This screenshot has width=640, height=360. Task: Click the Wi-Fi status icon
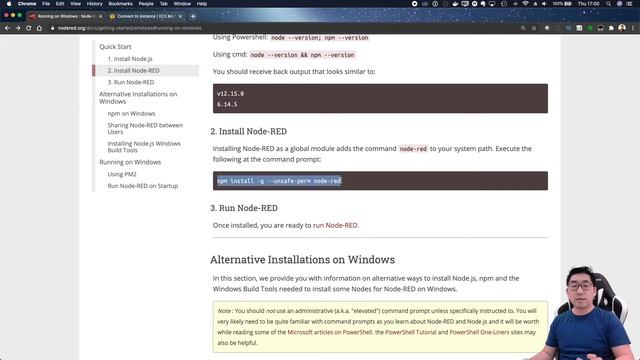[525, 4]
